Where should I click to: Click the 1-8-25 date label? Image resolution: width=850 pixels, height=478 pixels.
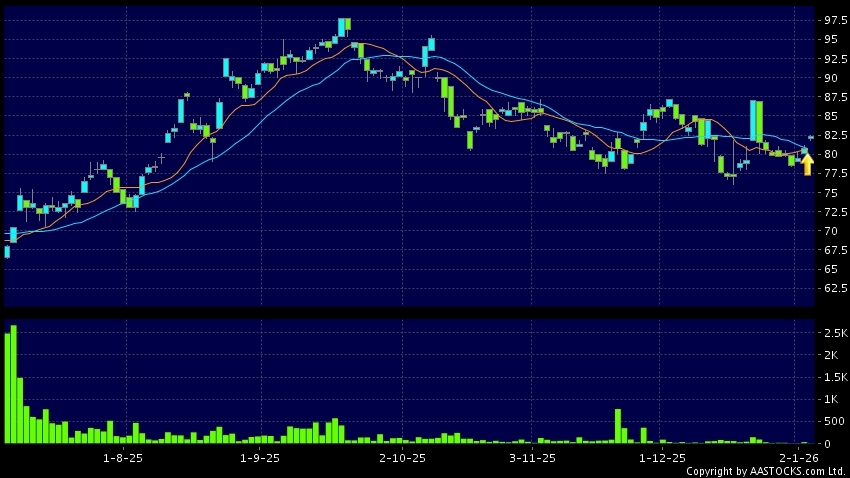tap(124, 458)
